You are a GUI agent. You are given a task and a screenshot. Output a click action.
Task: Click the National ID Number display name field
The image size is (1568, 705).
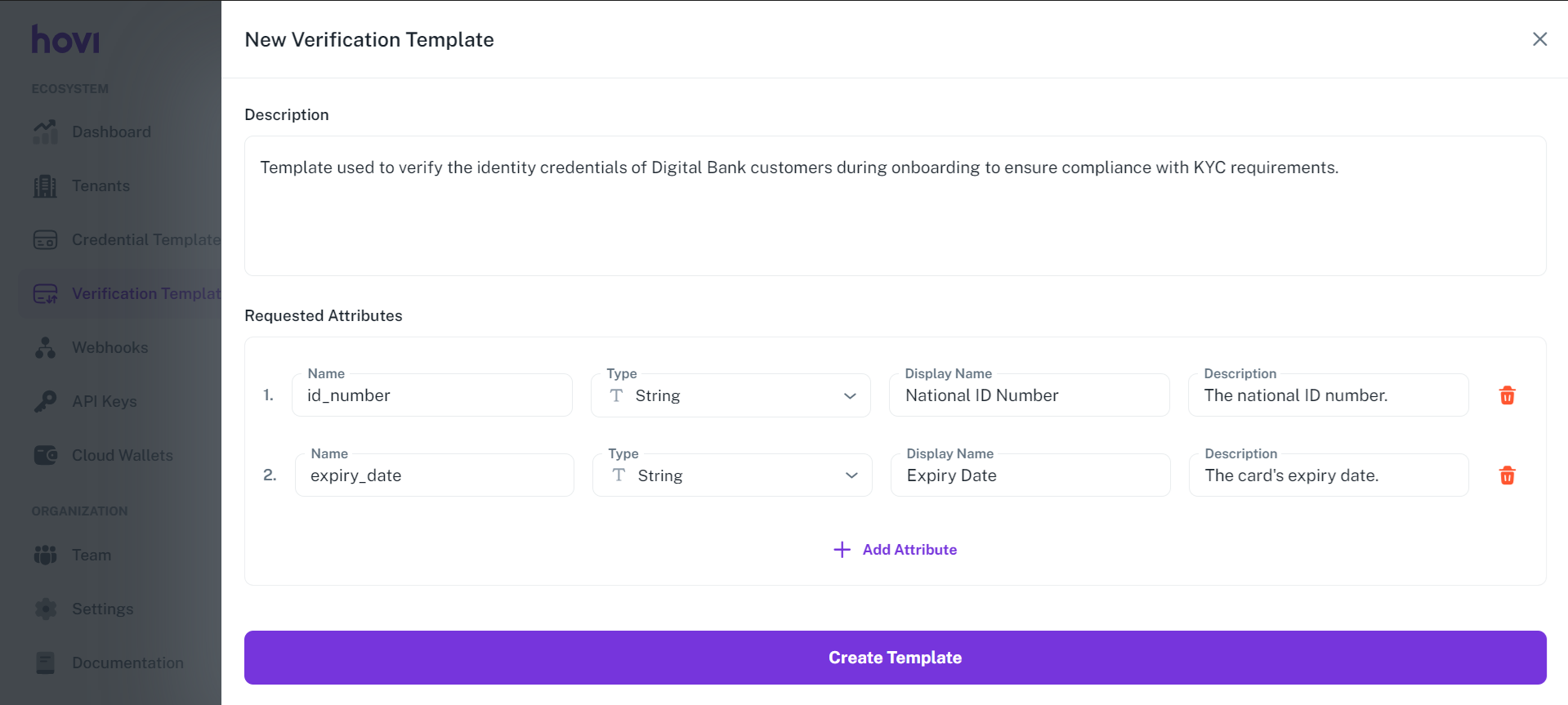[x=1029, y=395]
